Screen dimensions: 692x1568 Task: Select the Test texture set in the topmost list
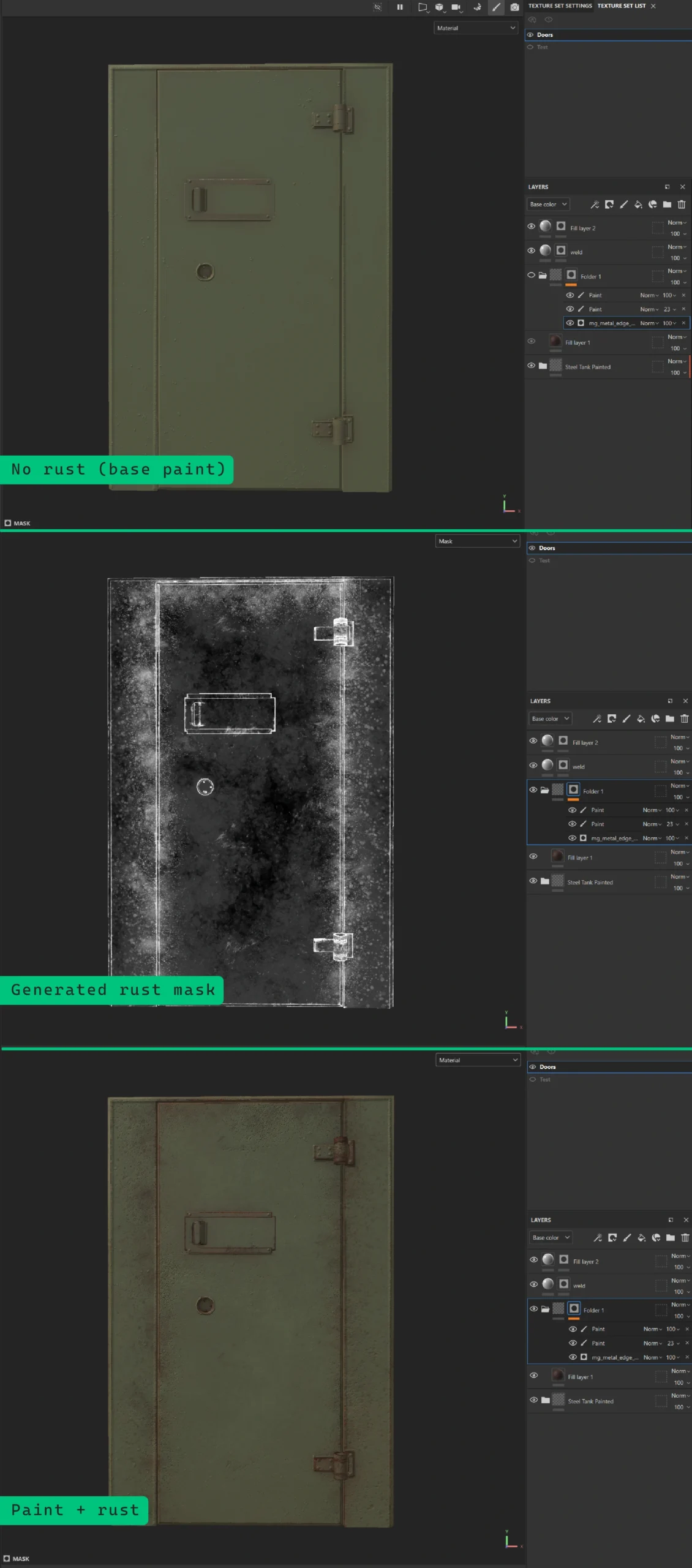[543, 47]
